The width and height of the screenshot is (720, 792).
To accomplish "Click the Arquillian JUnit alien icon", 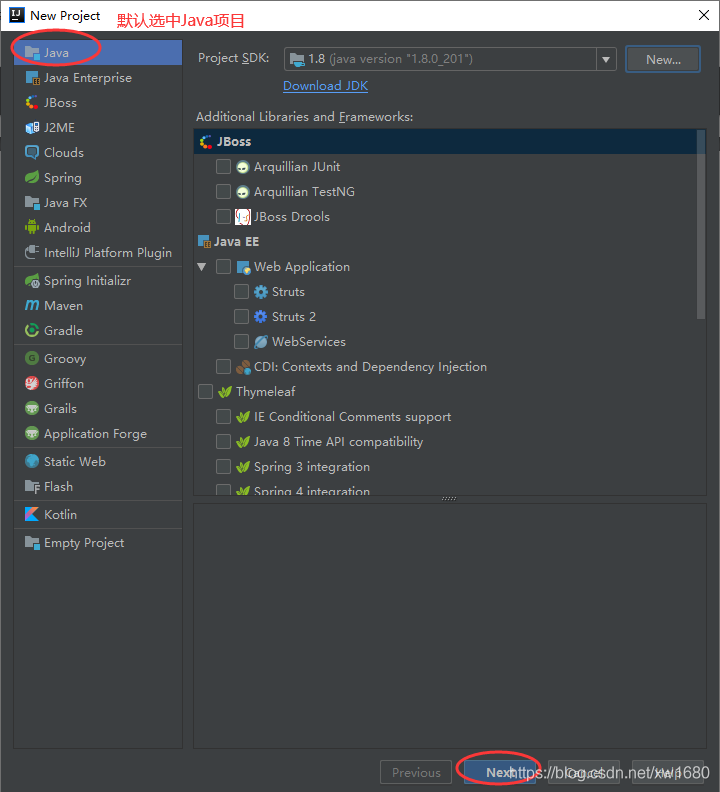I will 243,167.
